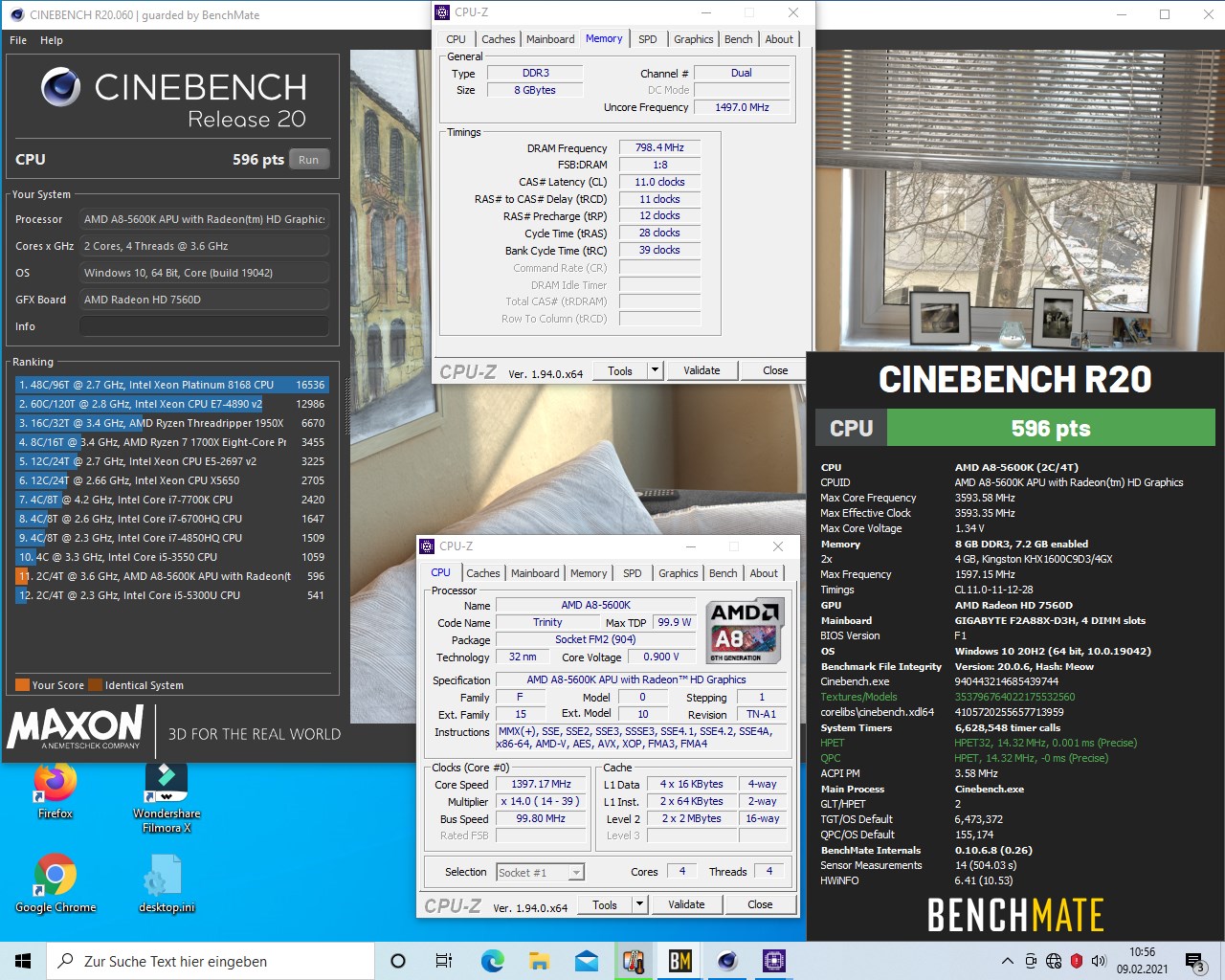Show hidden system tray icons
Screen dimensions: 1225x980
point(1007,961)
